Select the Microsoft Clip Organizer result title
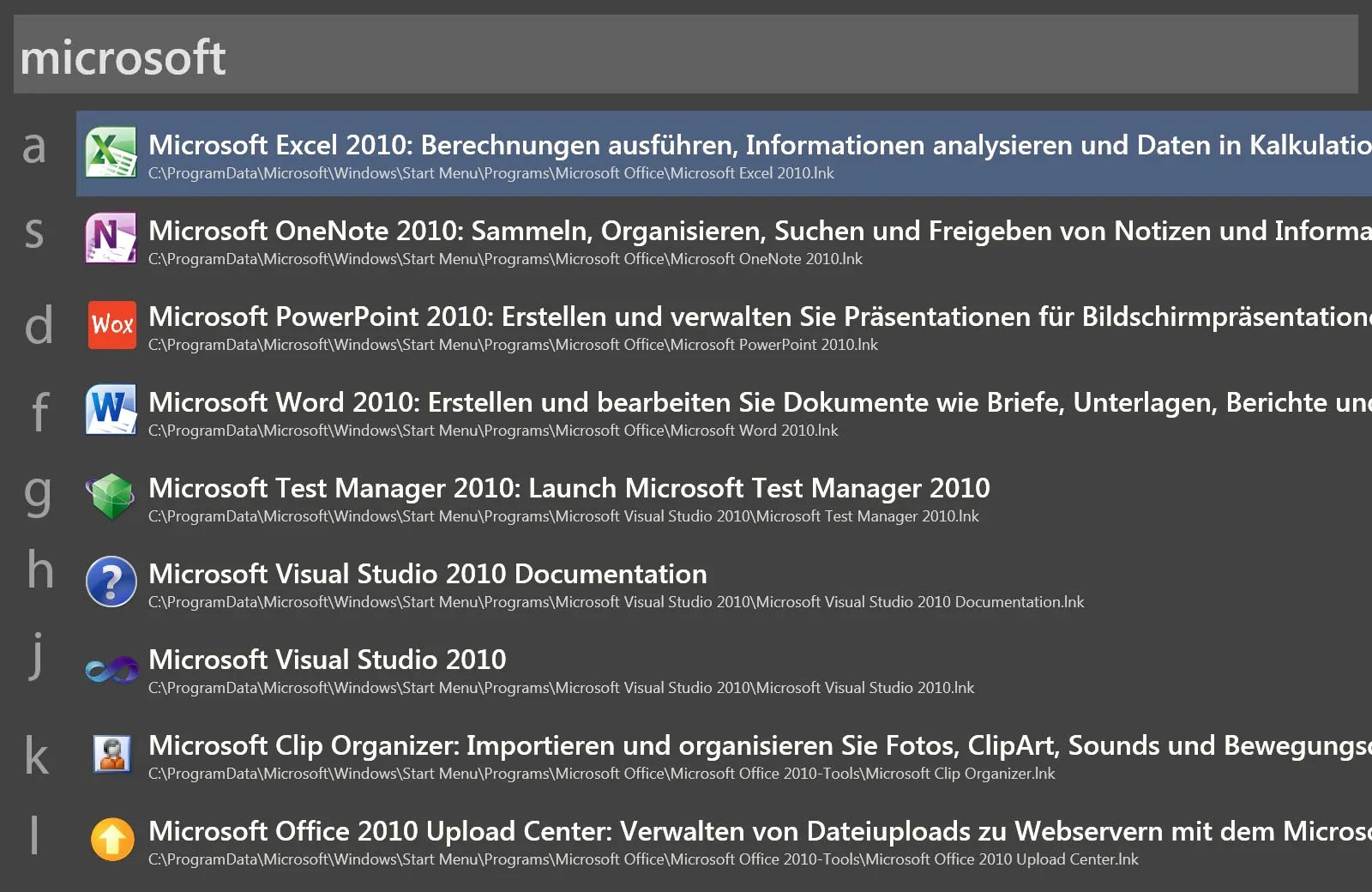Screen dimensions: 1372x892 coord(760,745)
